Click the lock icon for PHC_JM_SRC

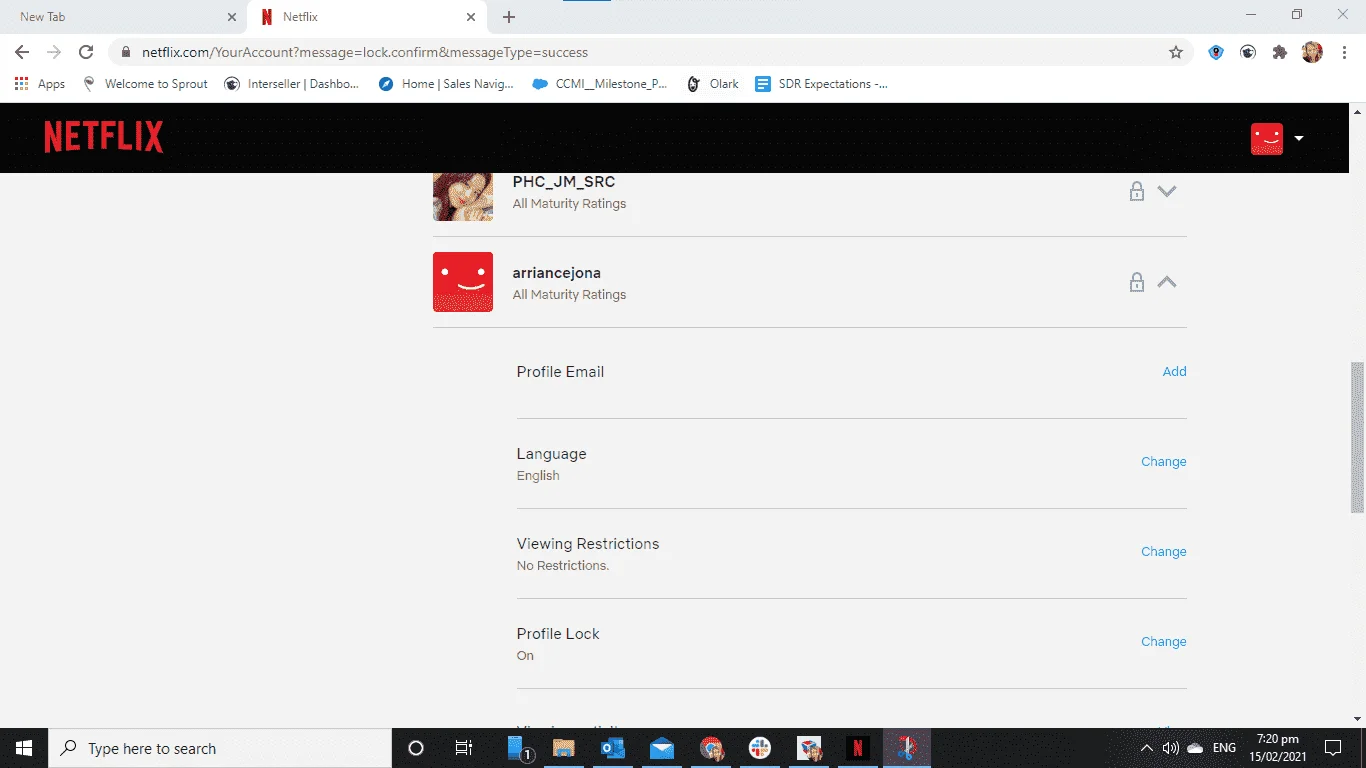coord(1136,191)
